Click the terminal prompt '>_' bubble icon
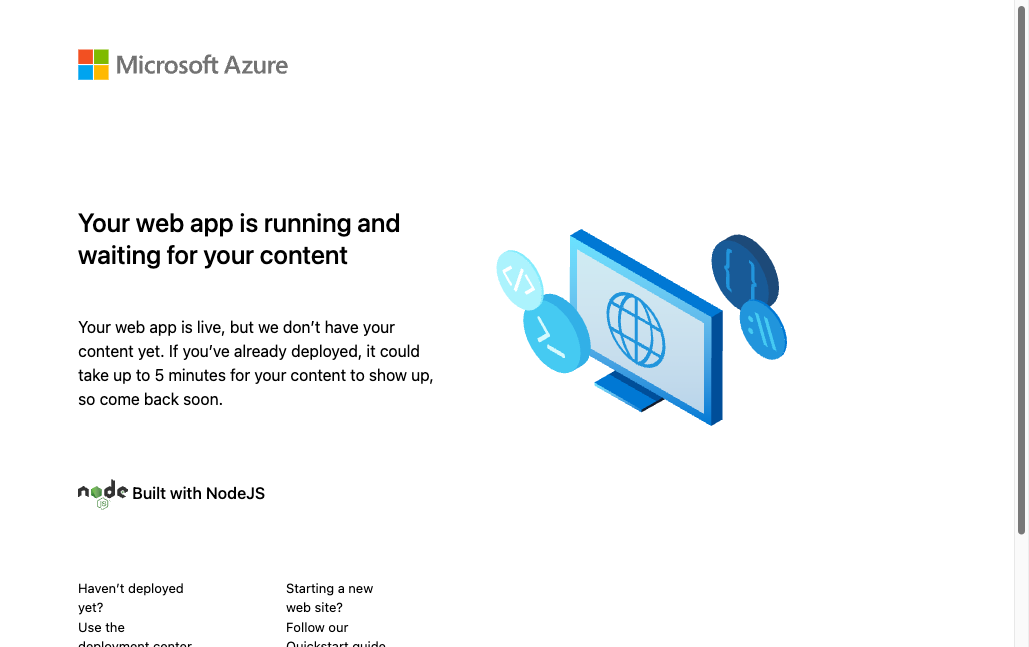This screenshot has width=1029, height=647. coord(556,333)
